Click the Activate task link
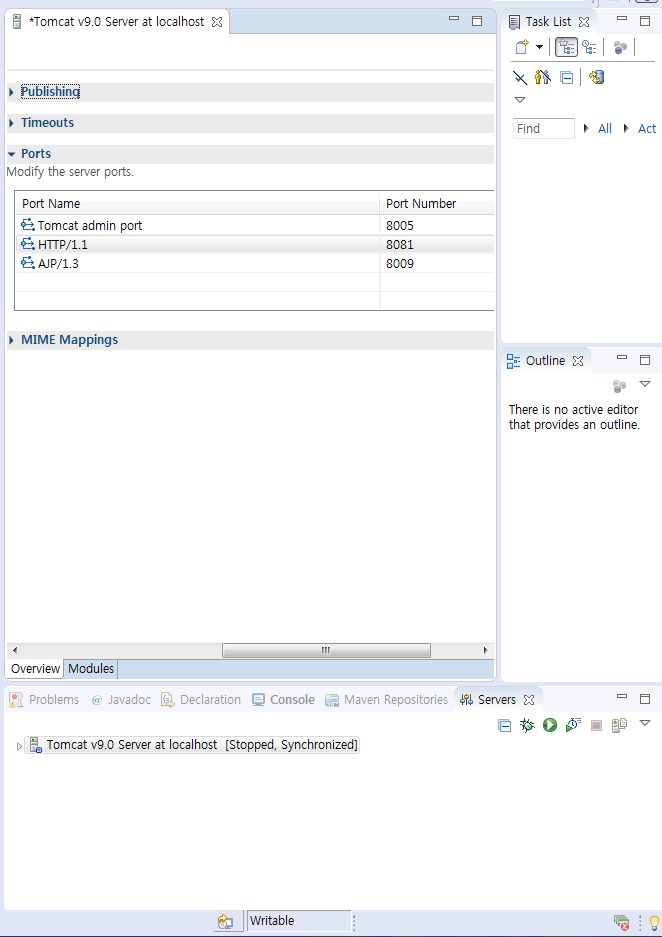Image resolution: width=662 pixels, height=937 pixels. coord(647,128)
